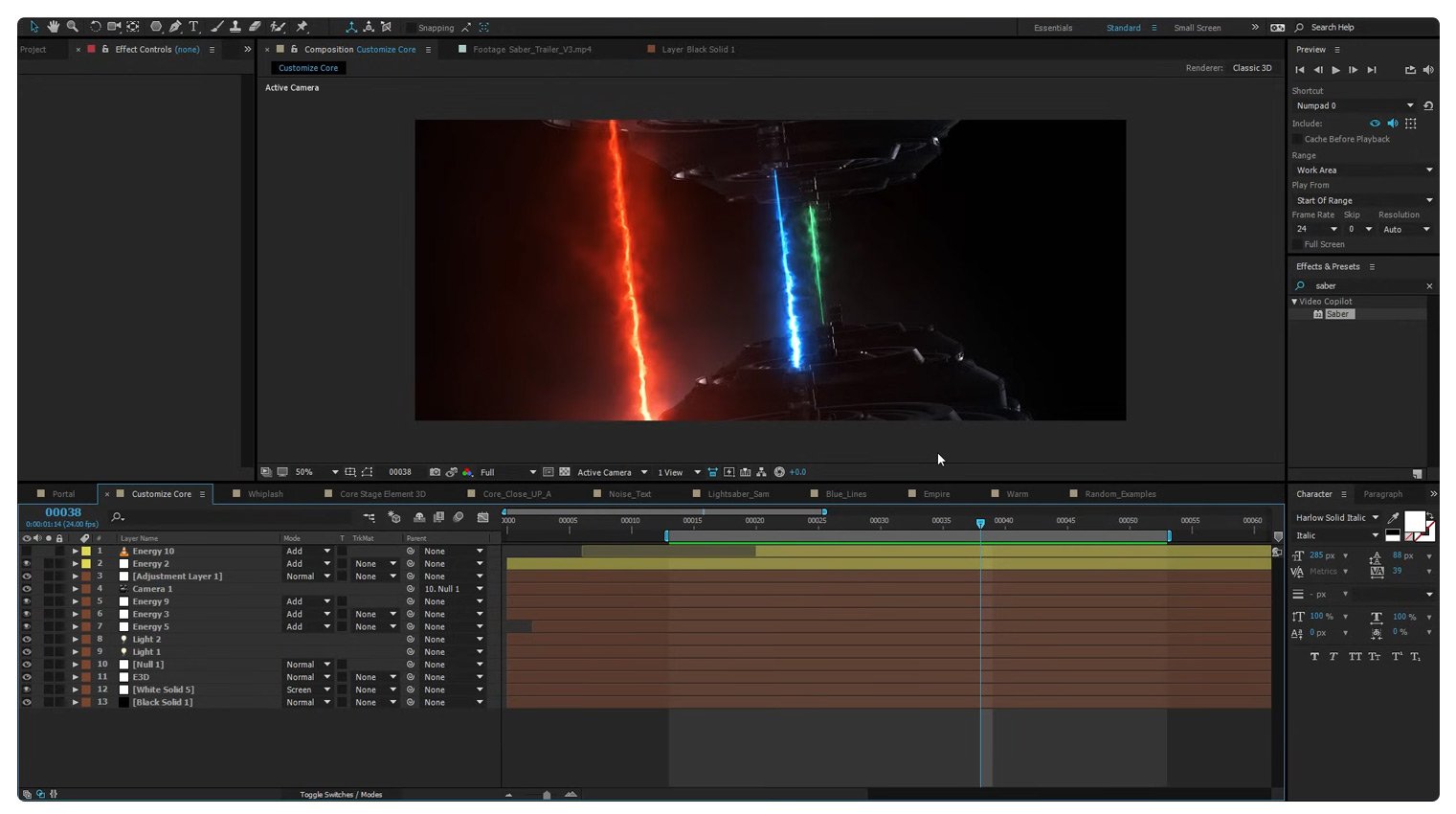The height and width of the screenshot is (814, 1456).
Task: Hide the Energy 10 layer visibility eye
Action: click(27, 551)
